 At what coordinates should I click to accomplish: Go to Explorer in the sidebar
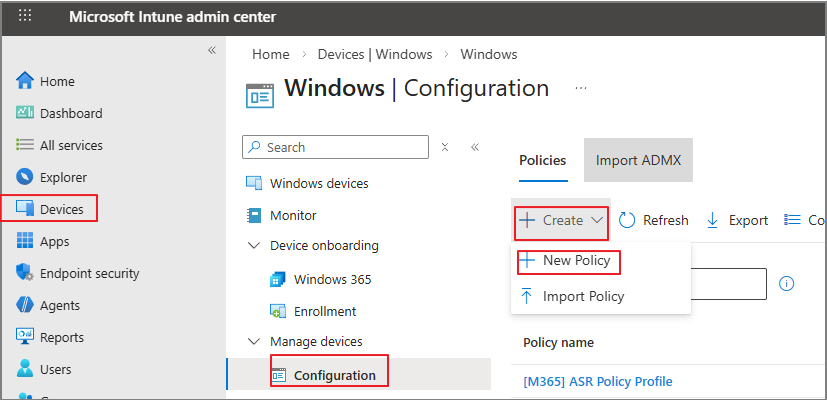(x=63, y=177)
